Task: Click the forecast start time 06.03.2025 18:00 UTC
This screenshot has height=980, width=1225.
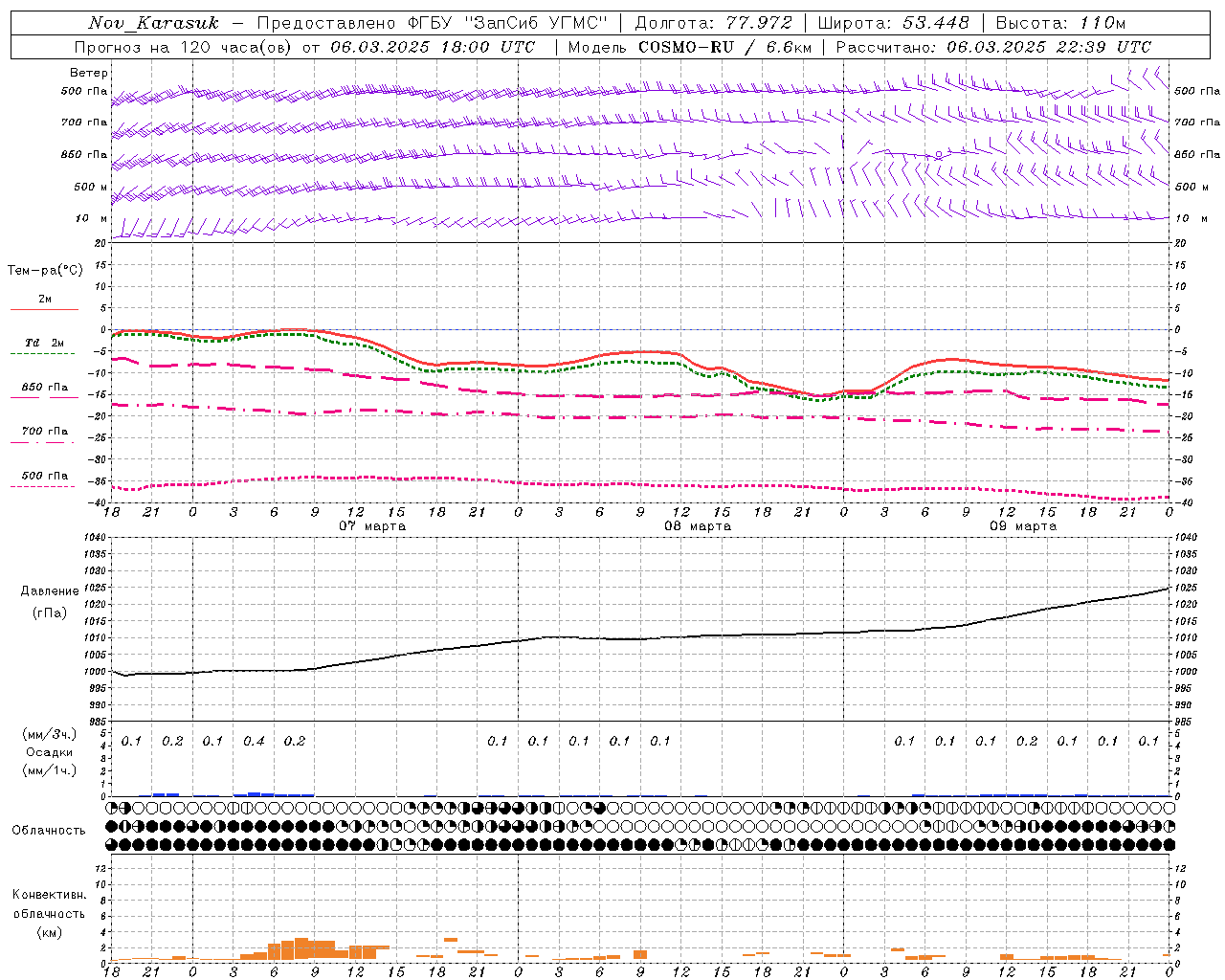Action: 433,47
